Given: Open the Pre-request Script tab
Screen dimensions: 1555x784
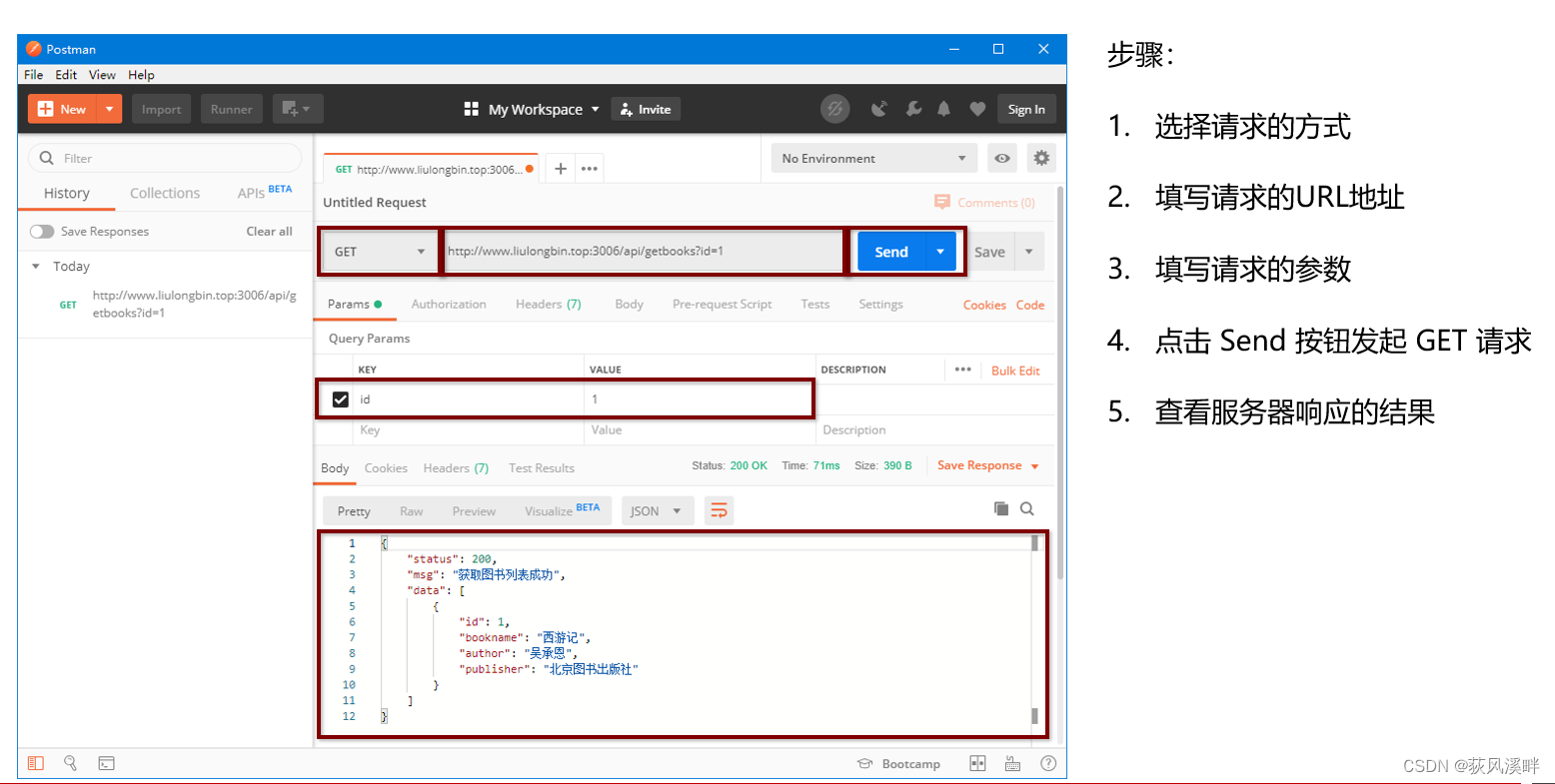Looking at the screenshot, I should point(722,304).
